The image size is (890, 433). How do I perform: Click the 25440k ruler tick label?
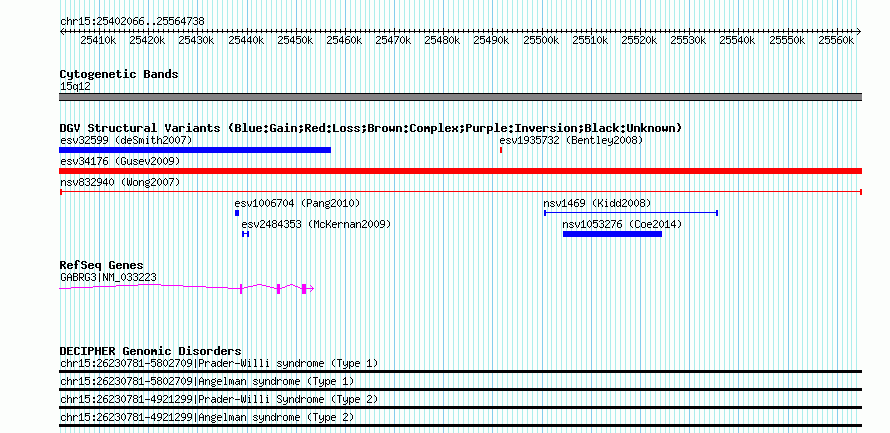tap(246, 40)
